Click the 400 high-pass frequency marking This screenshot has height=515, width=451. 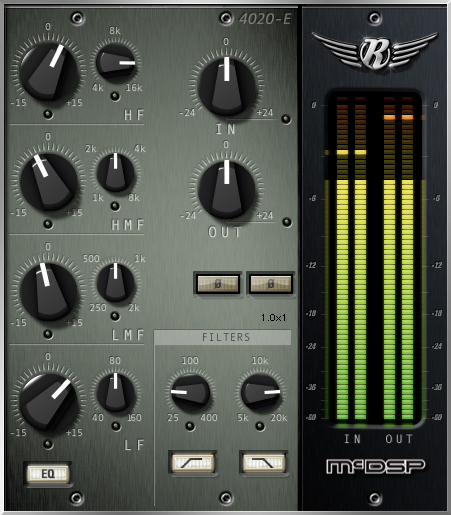[209, 417]
